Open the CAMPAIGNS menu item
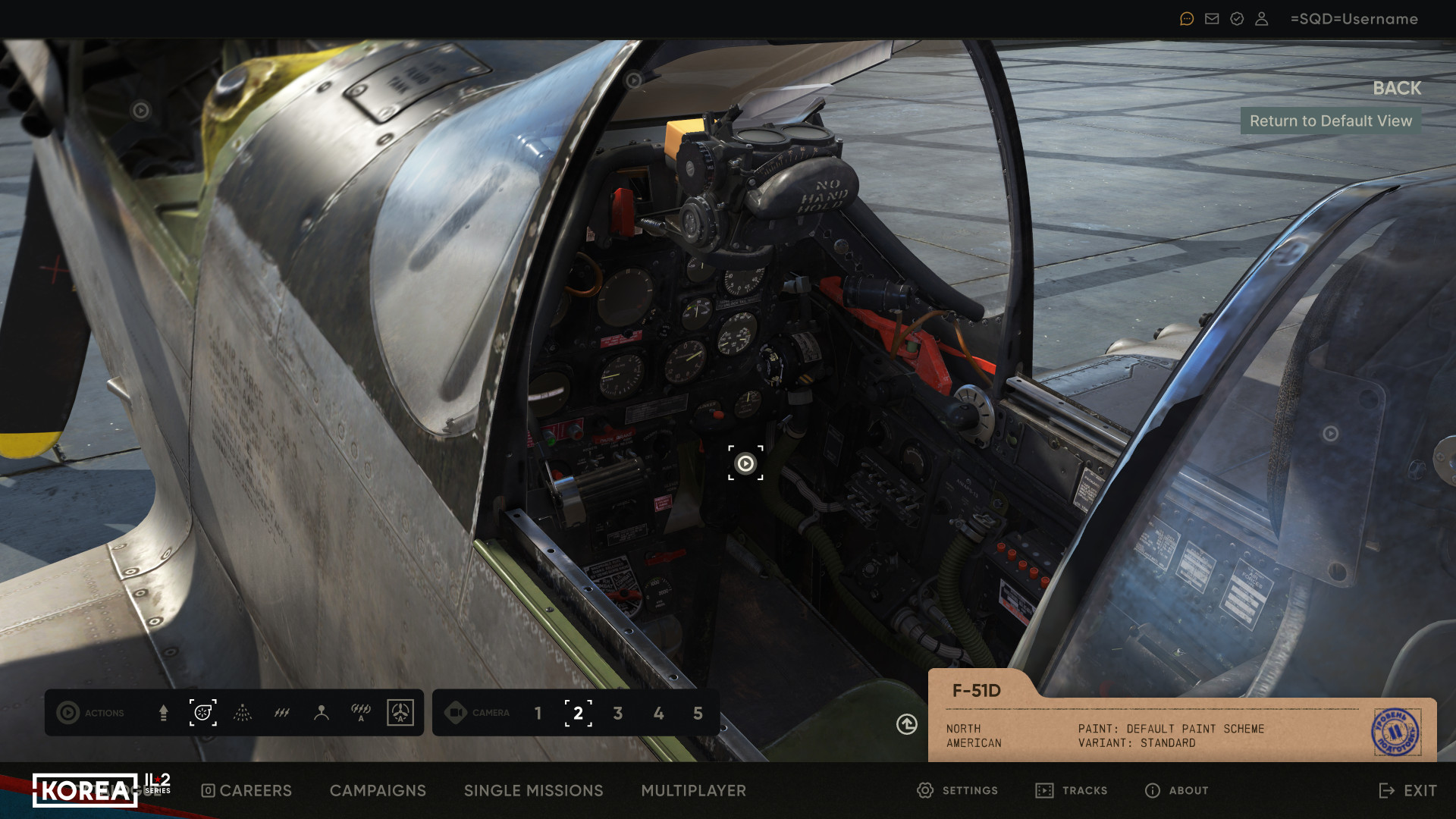Viewport: 1456px width, 819px height. tap(378, 791)
